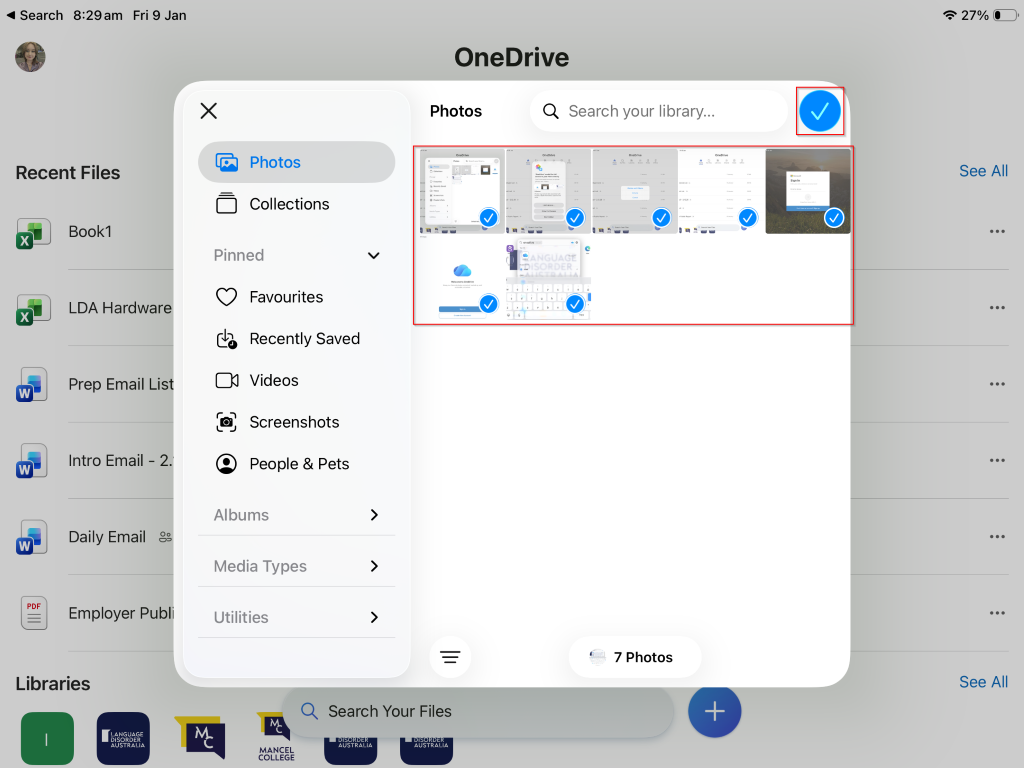The image size is (1024, 768).
Task: Open more options for Daily Email
Action: pyautogui.click(x=997, y=537)
